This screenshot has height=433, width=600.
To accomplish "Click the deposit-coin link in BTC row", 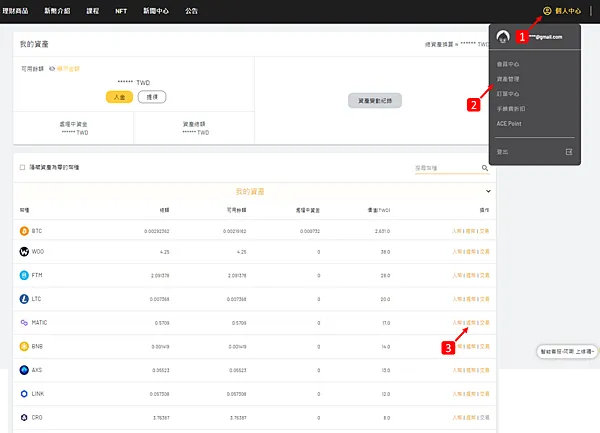I will (457, 231).
